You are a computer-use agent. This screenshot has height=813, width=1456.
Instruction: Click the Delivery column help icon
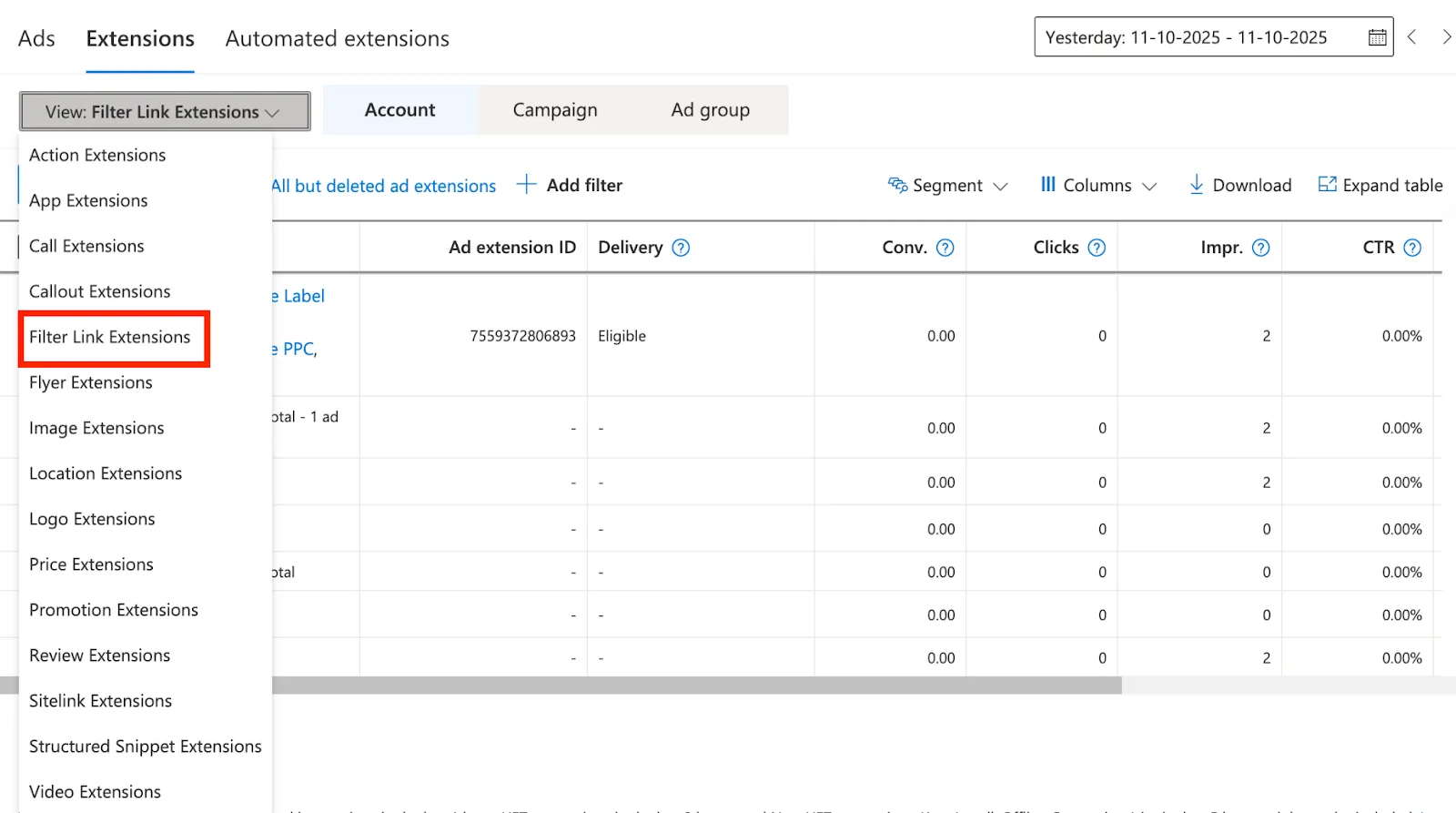(681, 248)
